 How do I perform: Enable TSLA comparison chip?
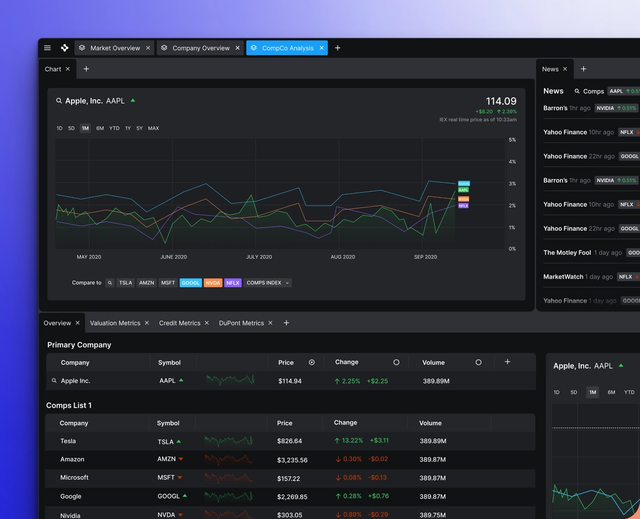(125, 283)
